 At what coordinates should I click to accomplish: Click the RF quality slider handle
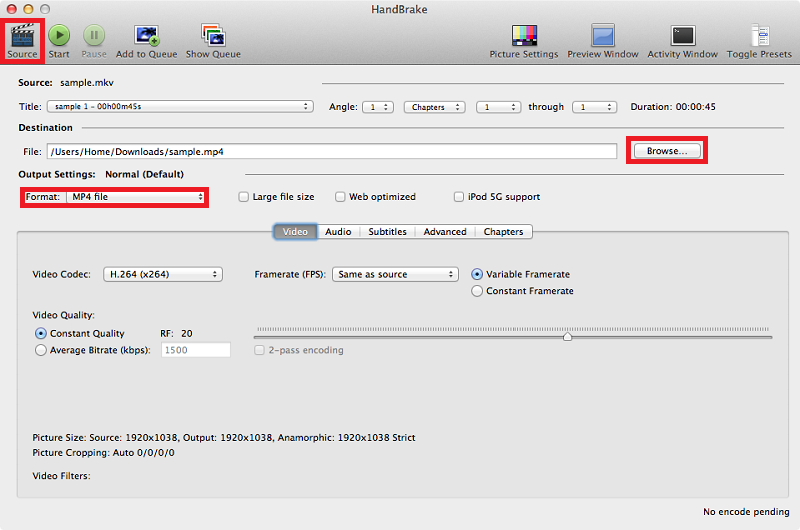coord(567,337)
